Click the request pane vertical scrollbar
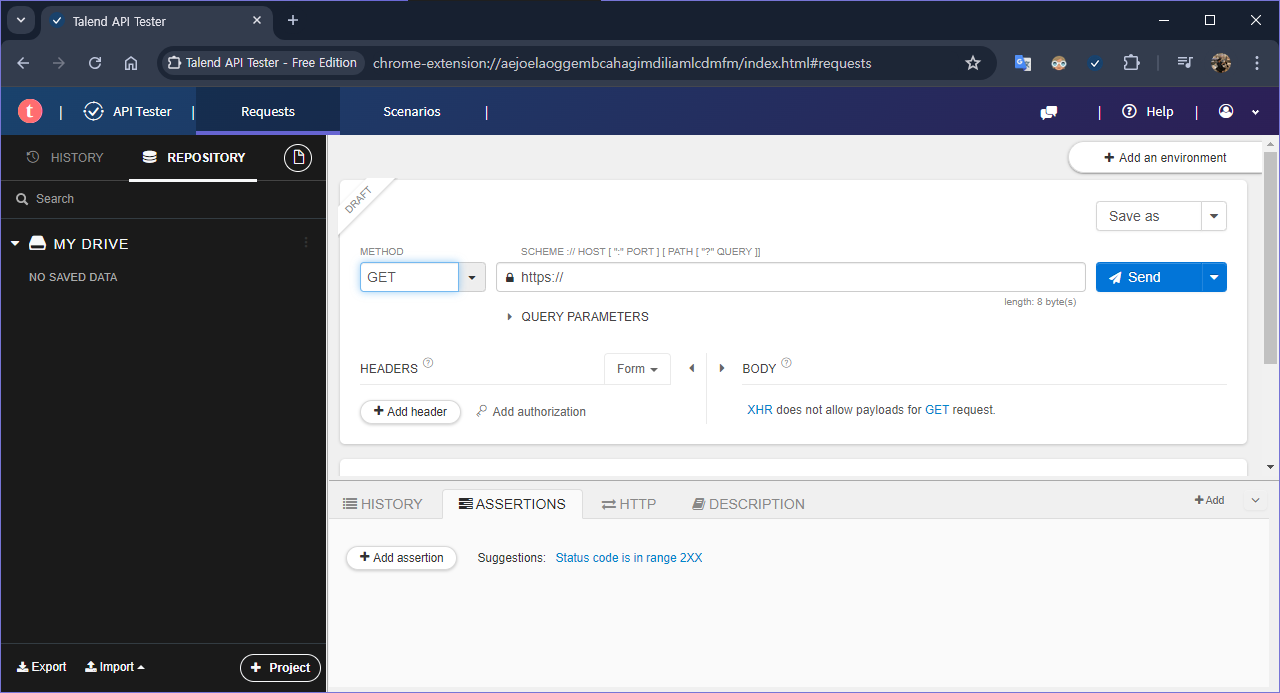Viewport: 1280px width, 693px height. tap(1271, 257)
